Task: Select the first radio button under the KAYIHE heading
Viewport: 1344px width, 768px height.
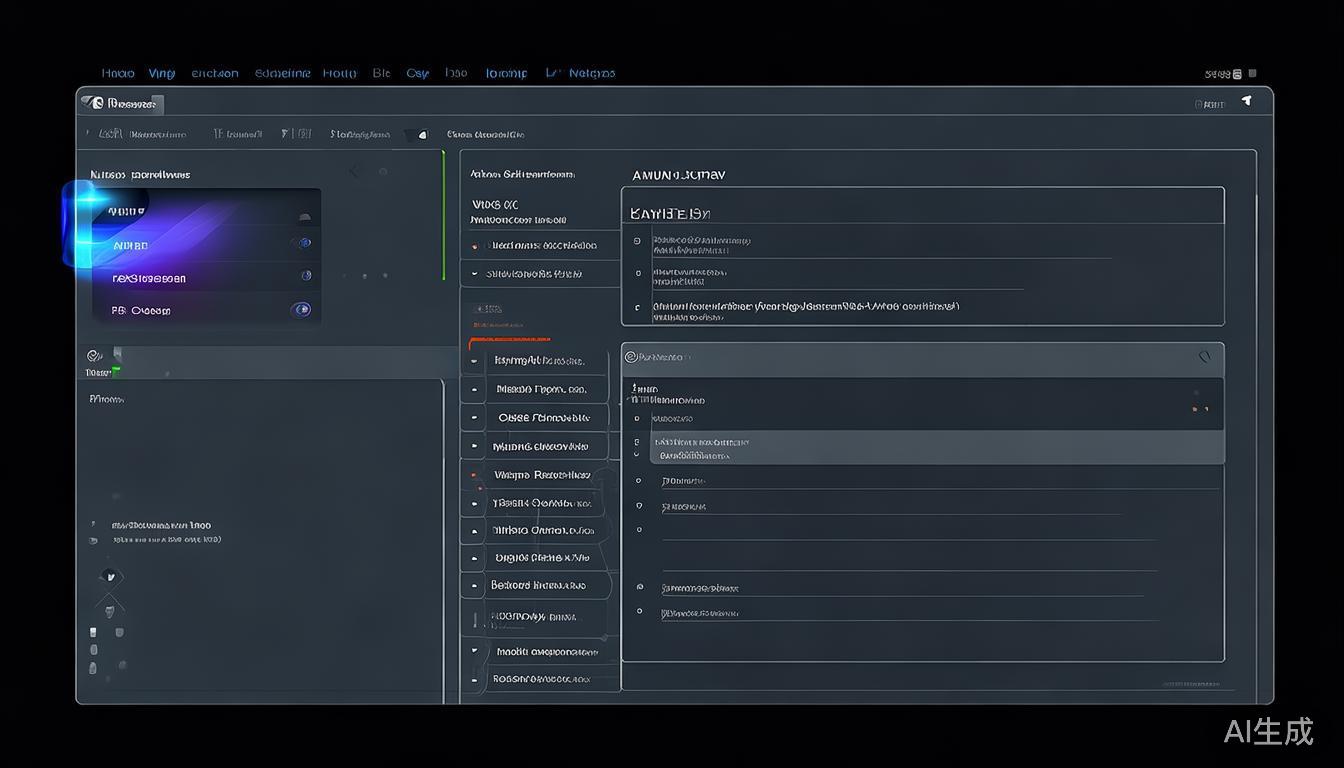Action: point(637,241)
